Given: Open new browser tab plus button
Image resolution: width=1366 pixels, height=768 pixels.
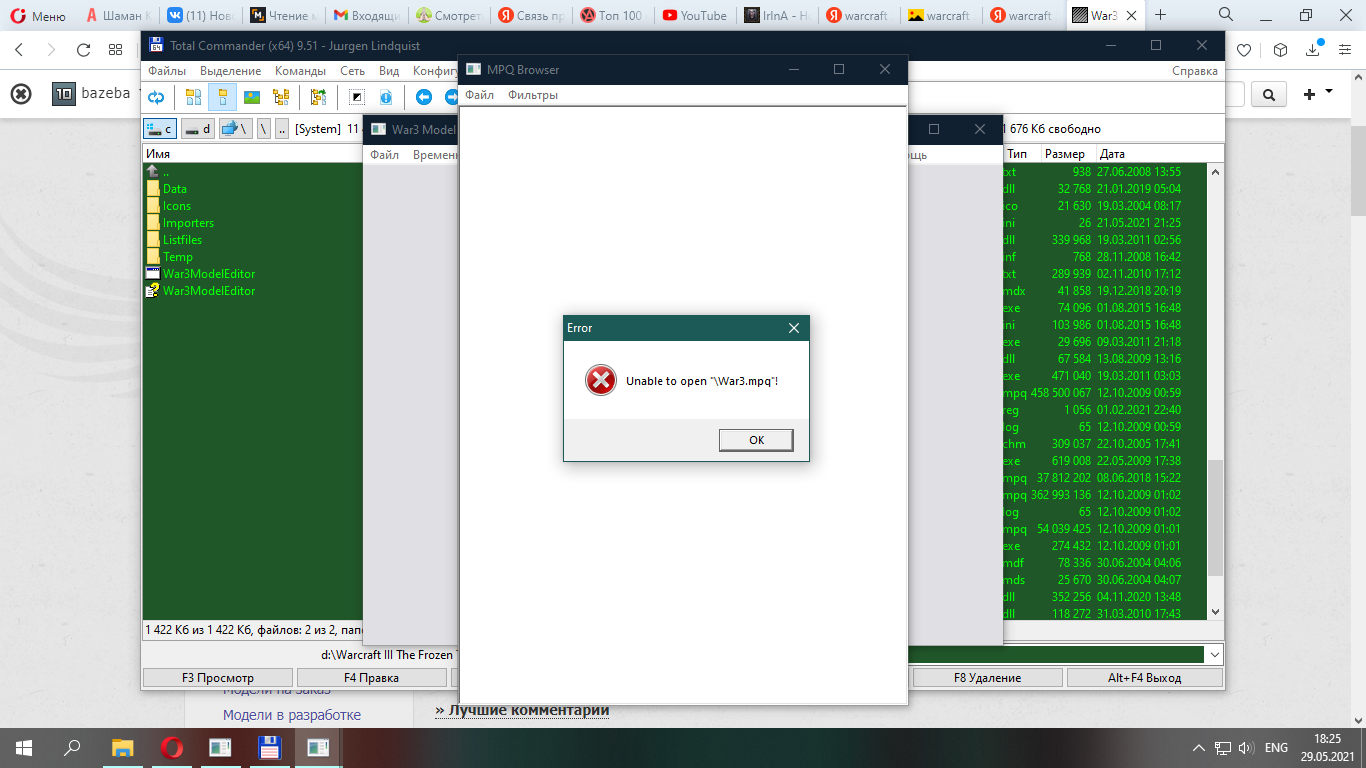Looking at the screenshot, I should pyautogui.click(x=1160, y=15).
